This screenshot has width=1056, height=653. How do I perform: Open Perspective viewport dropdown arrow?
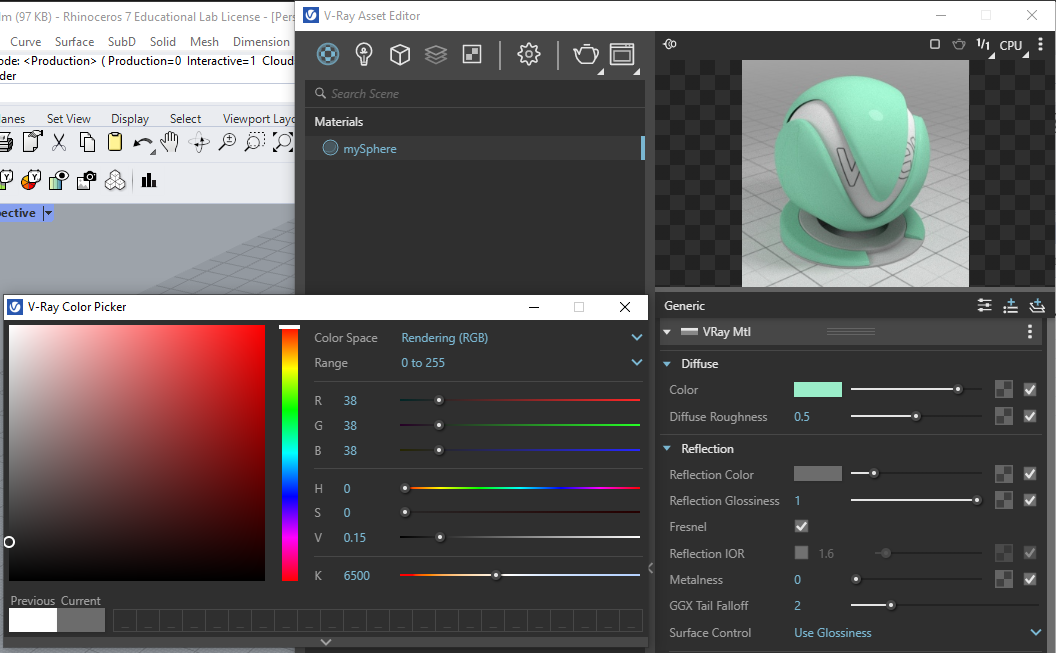click(48, 213)
